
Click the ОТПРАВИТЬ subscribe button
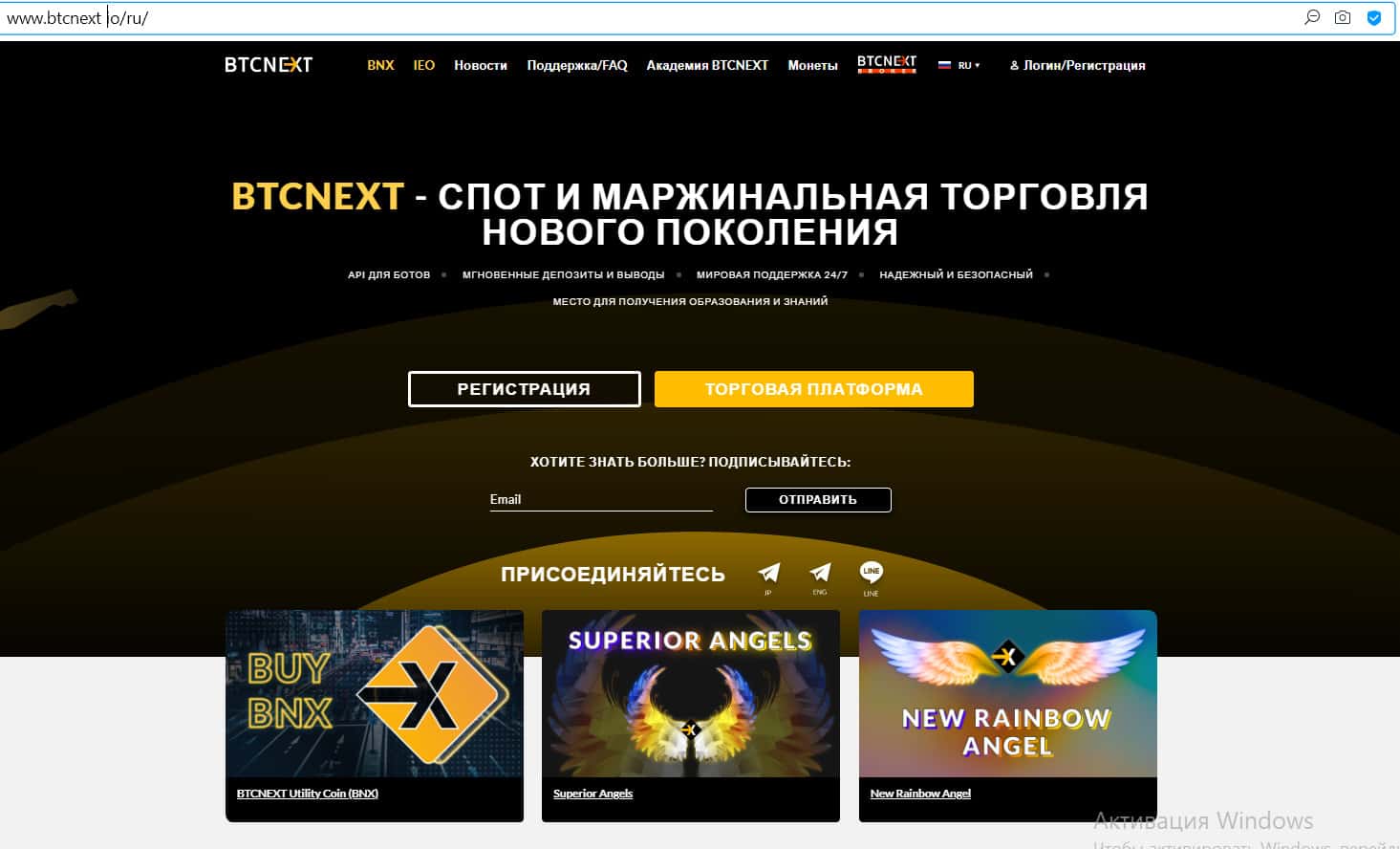[x=818, y=500]
